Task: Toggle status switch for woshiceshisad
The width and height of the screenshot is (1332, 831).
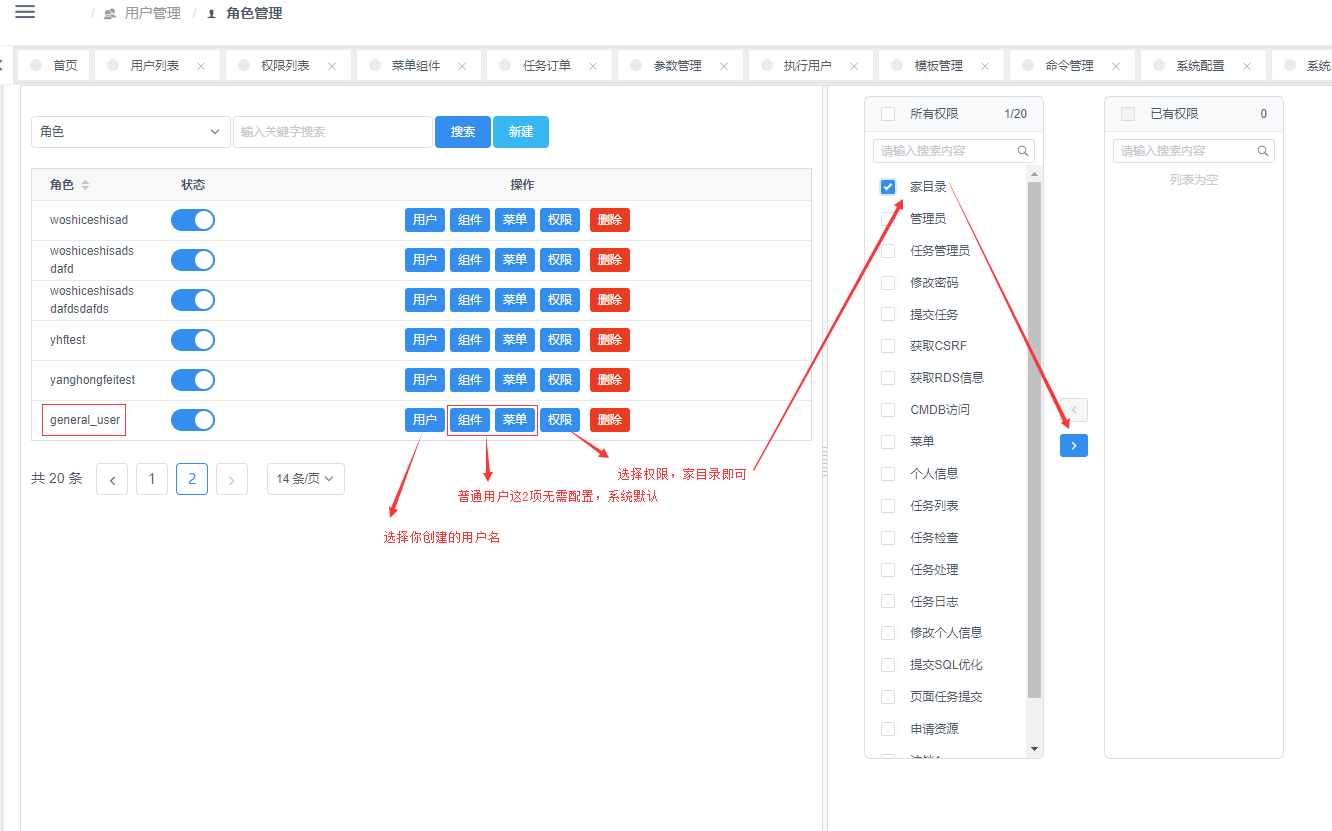Action: 193,220
